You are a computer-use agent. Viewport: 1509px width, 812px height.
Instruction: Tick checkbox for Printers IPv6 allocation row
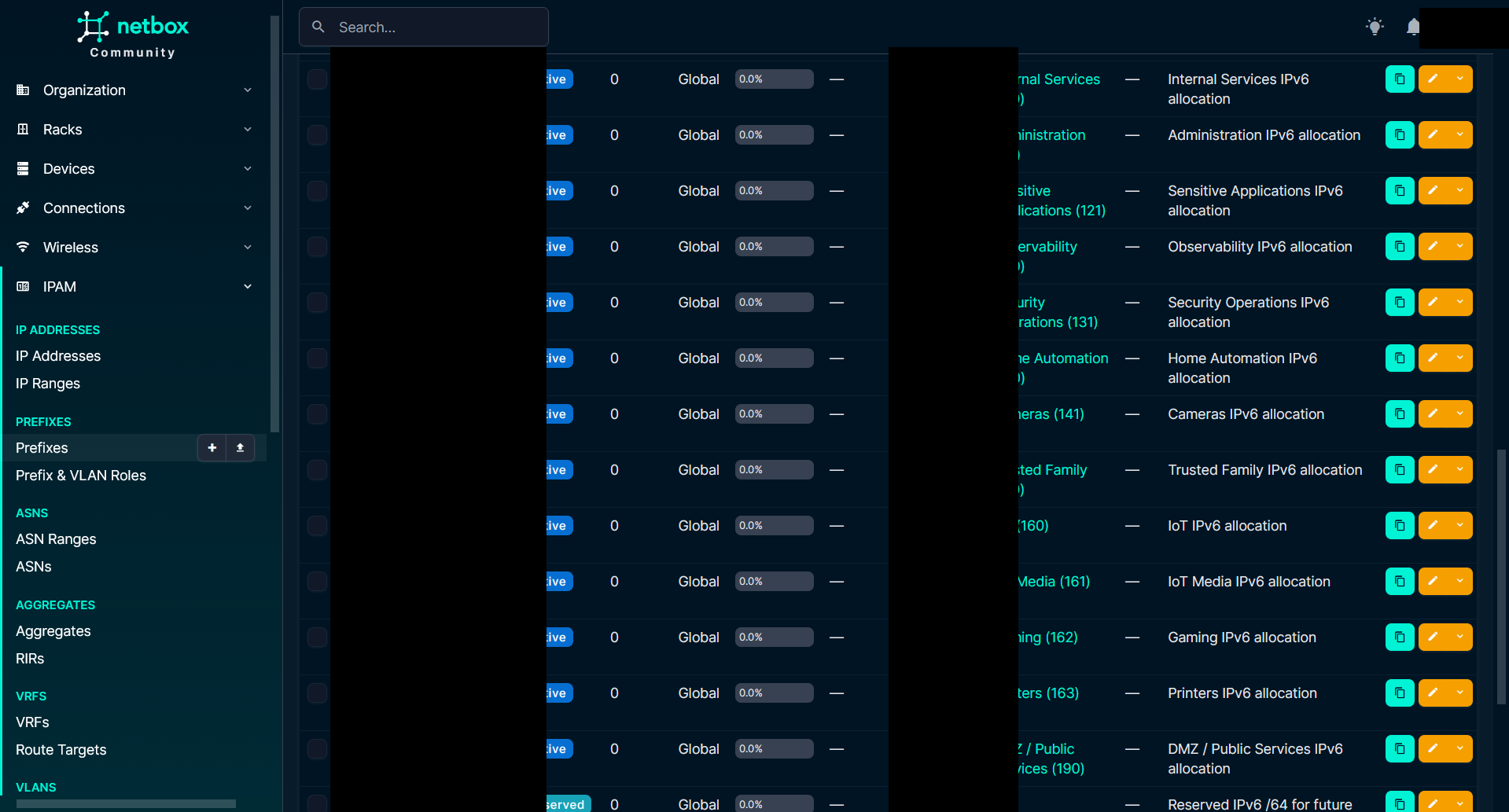pyautogui.click(x=317, y=693)
